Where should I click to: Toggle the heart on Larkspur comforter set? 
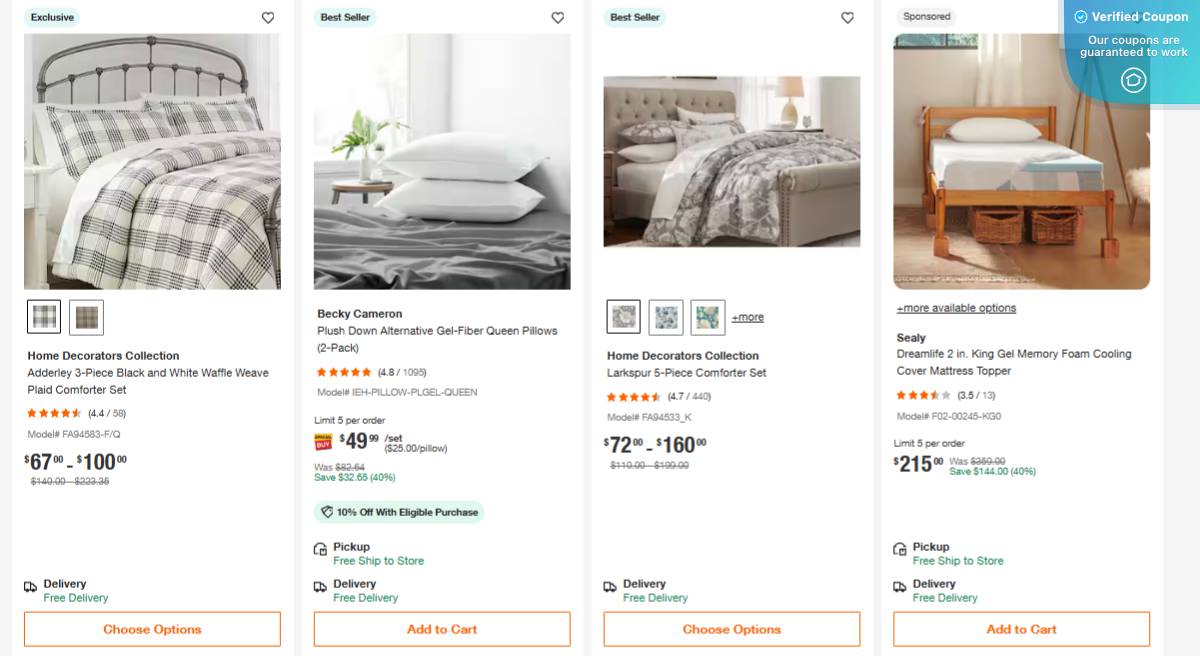pos(847,17)
